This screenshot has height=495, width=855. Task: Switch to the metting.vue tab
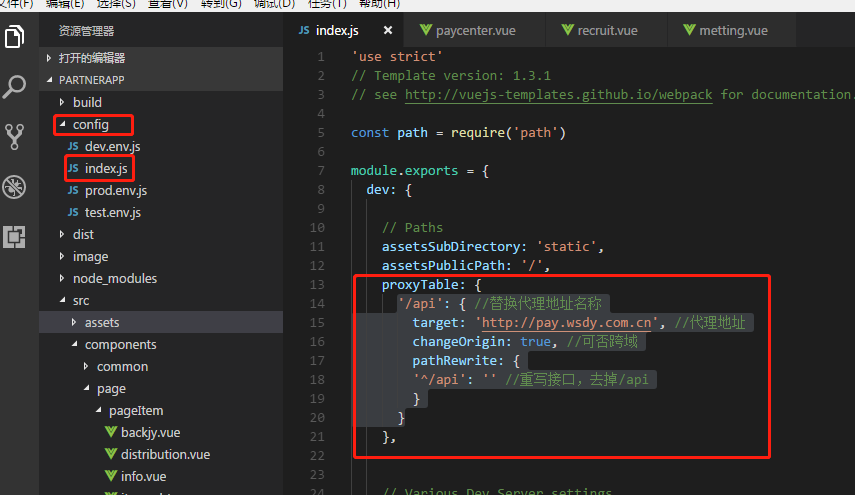tap(732, 31)
